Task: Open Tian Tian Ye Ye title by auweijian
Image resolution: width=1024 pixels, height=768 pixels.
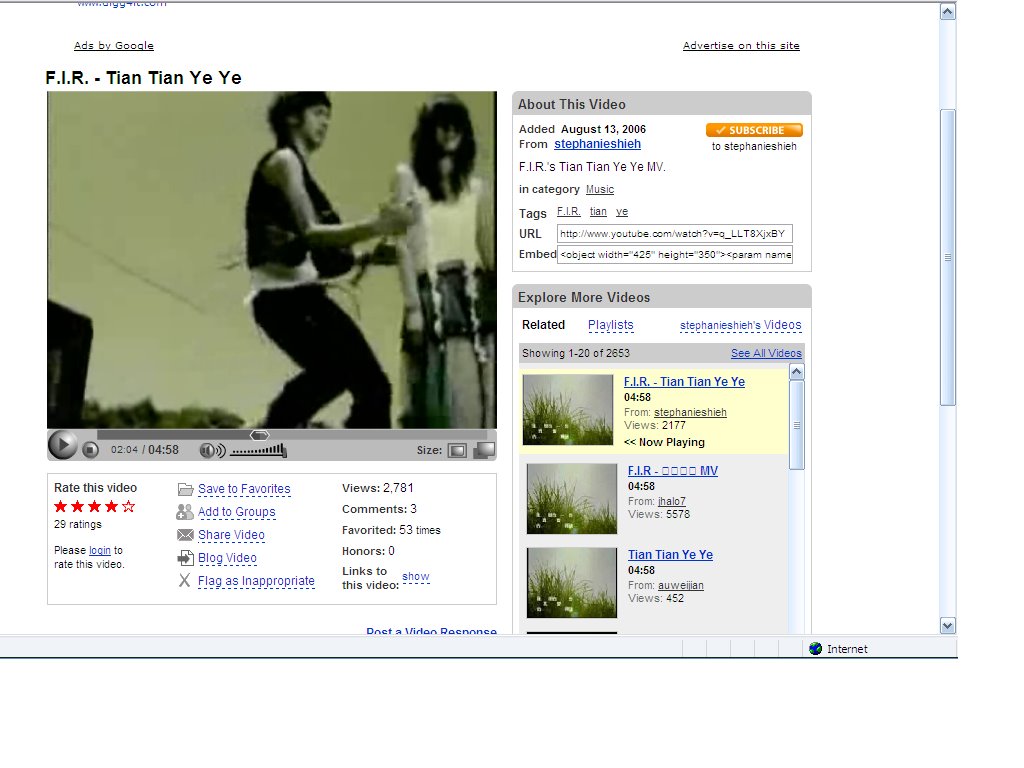Action: pos(671,554)
